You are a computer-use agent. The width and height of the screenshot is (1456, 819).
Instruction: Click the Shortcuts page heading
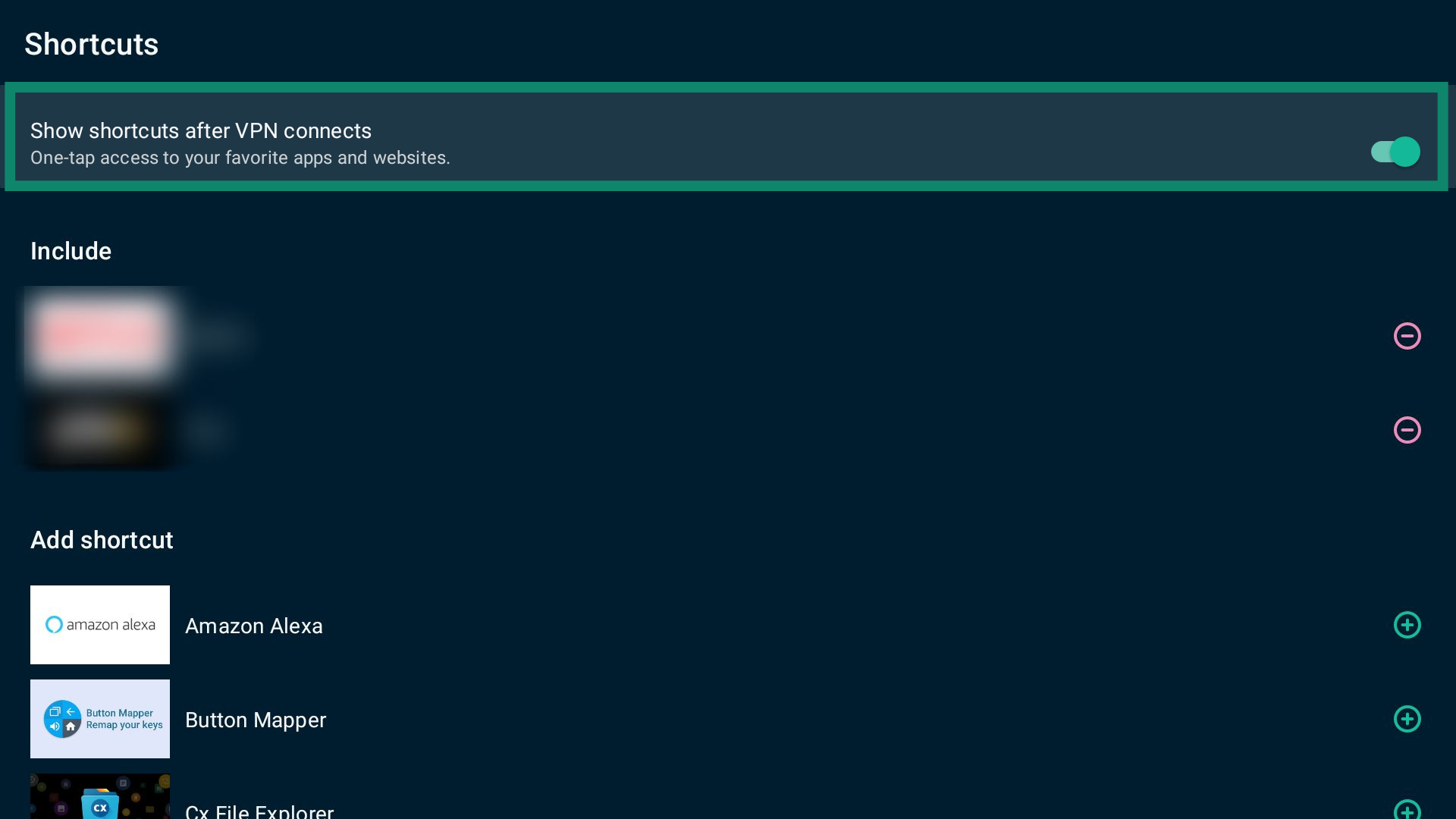pyautogui.click(x=91, y=44)
